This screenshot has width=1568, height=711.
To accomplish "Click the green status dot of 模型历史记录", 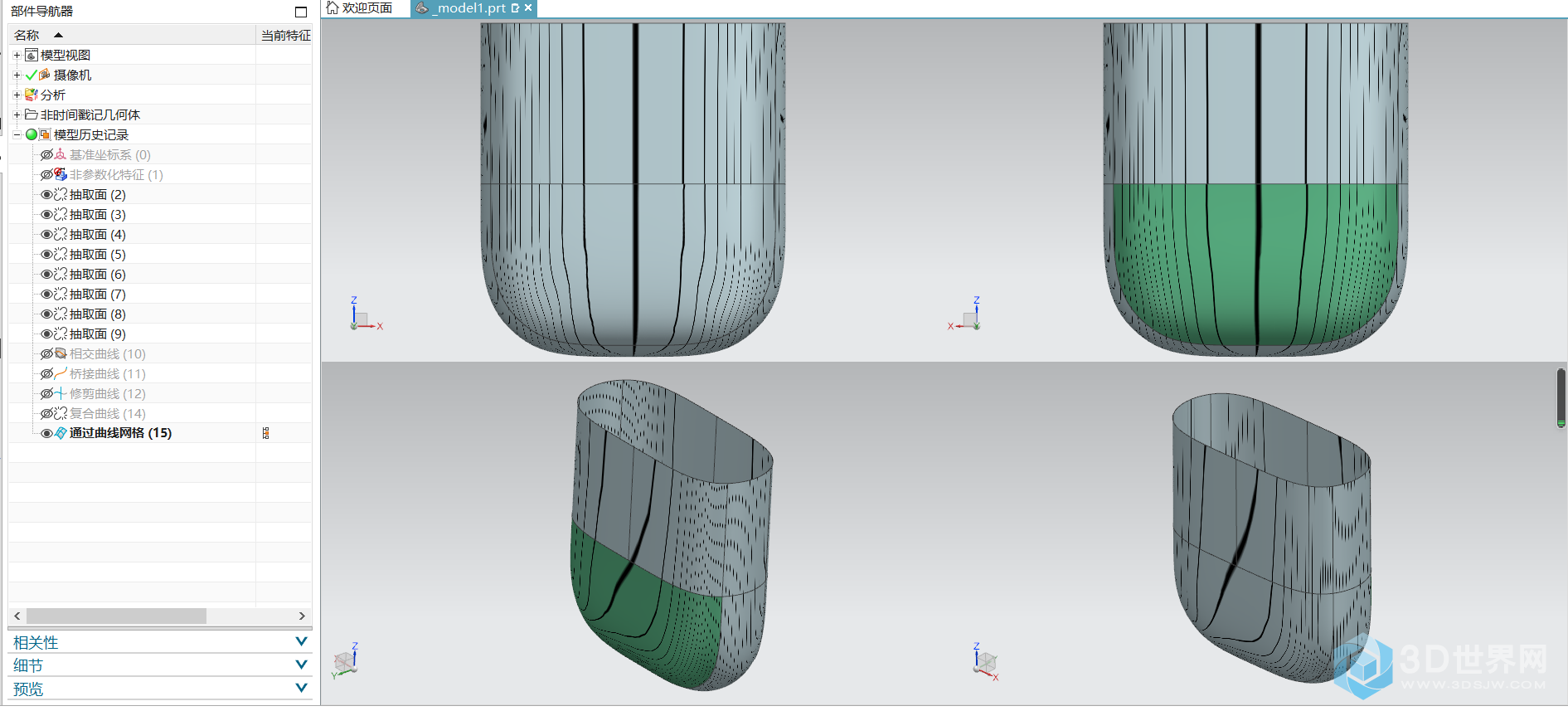I will [32, 134].
